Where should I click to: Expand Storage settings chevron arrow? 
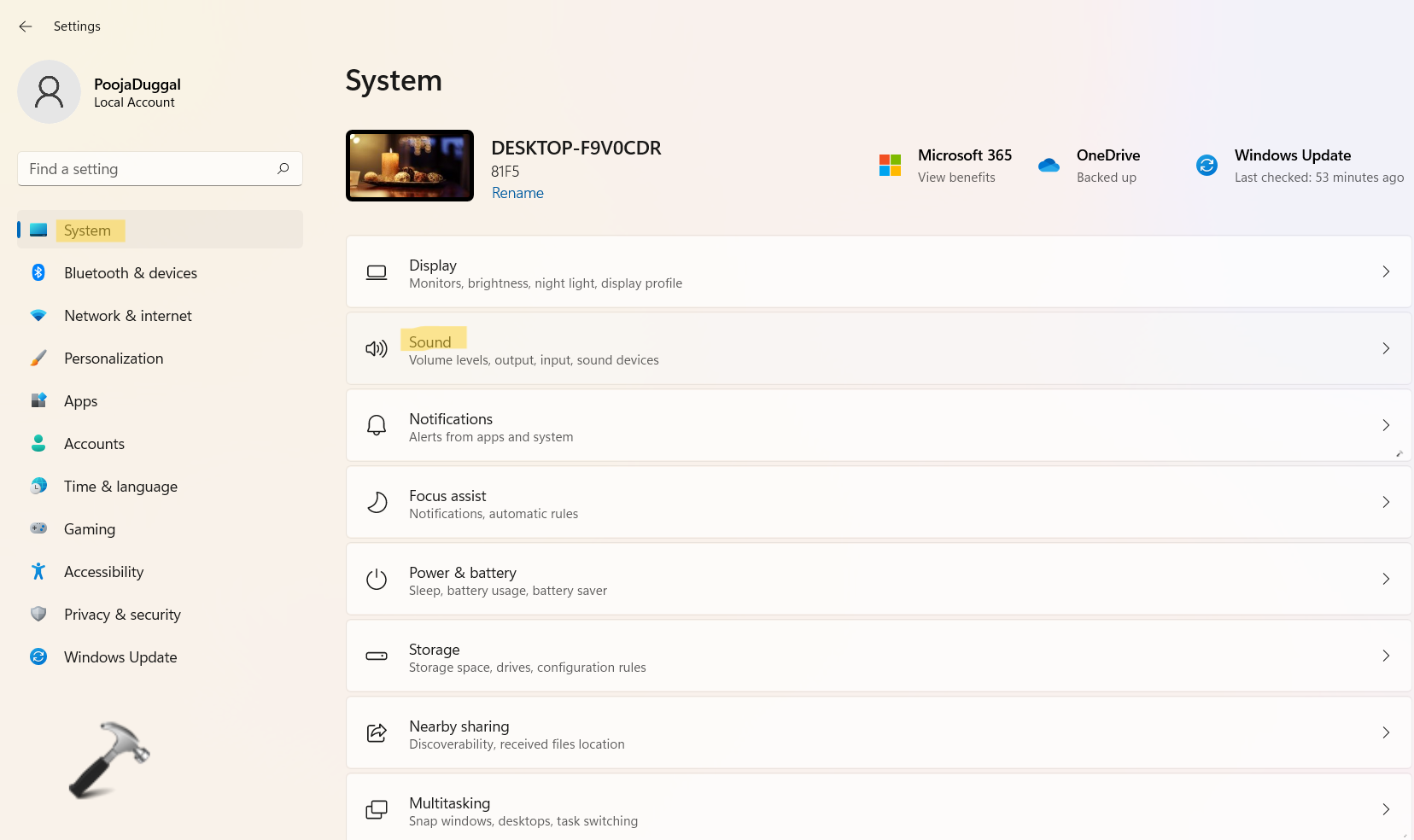tap(1385, 656)
